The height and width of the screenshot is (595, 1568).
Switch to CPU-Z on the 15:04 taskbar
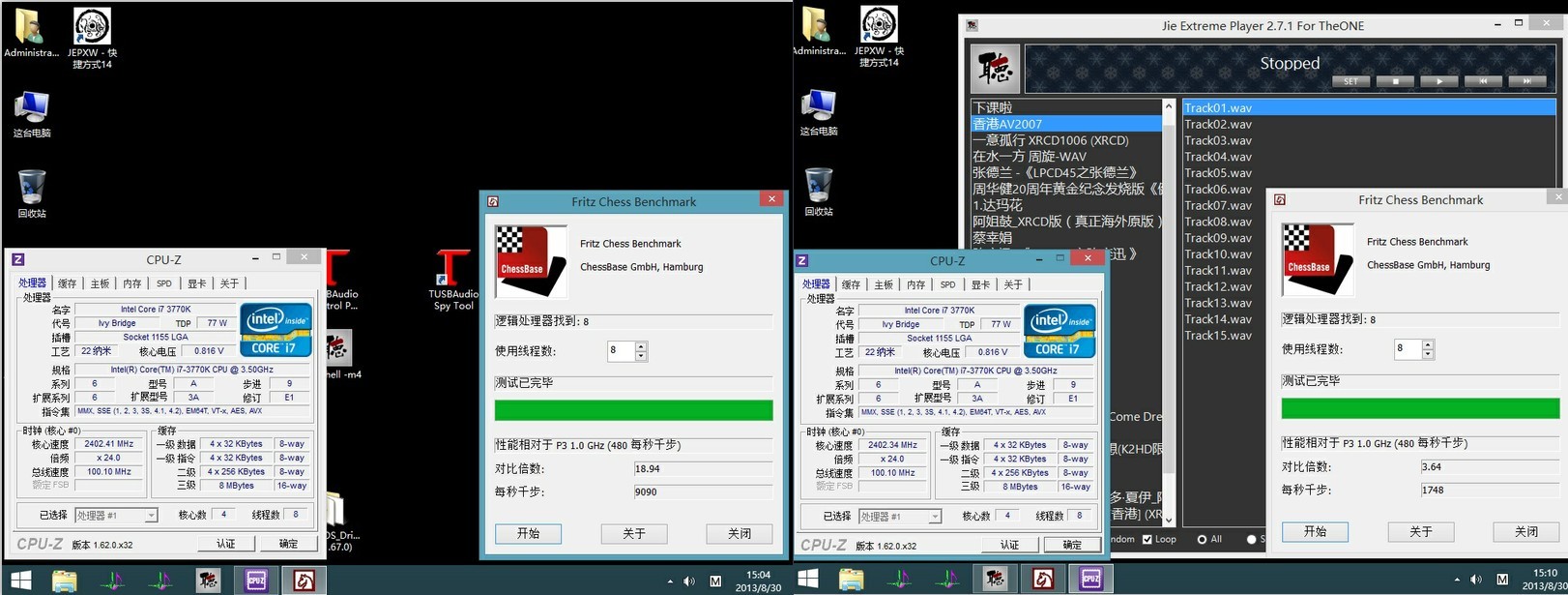(256, 580)
